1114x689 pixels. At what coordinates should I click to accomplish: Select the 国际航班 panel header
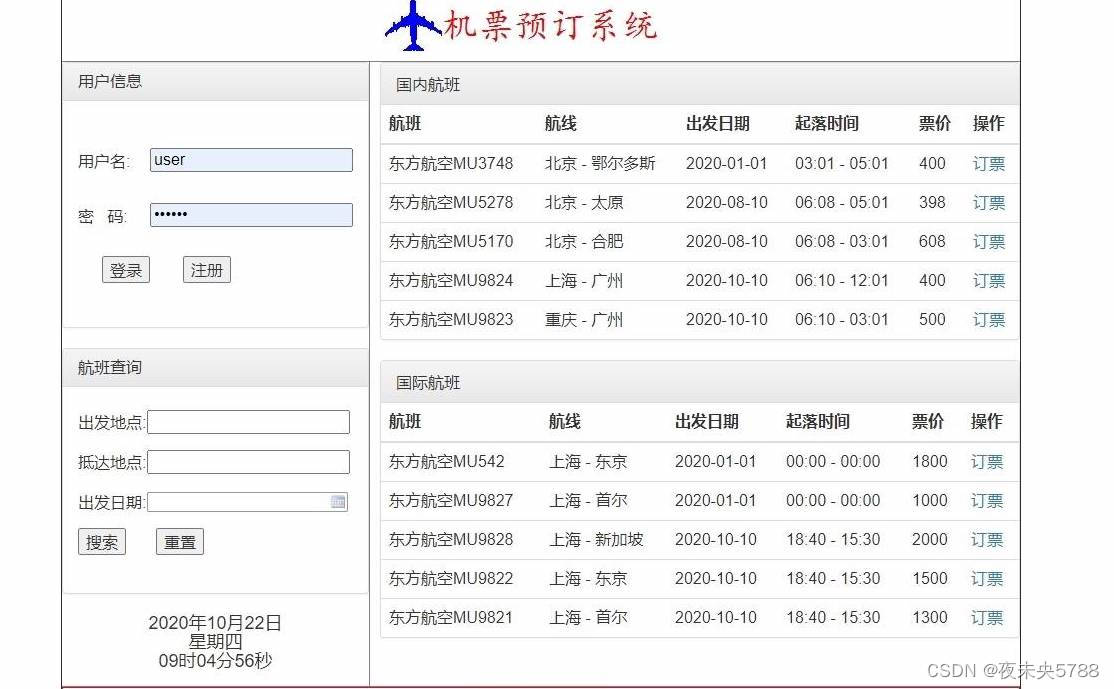click(700, 383)
